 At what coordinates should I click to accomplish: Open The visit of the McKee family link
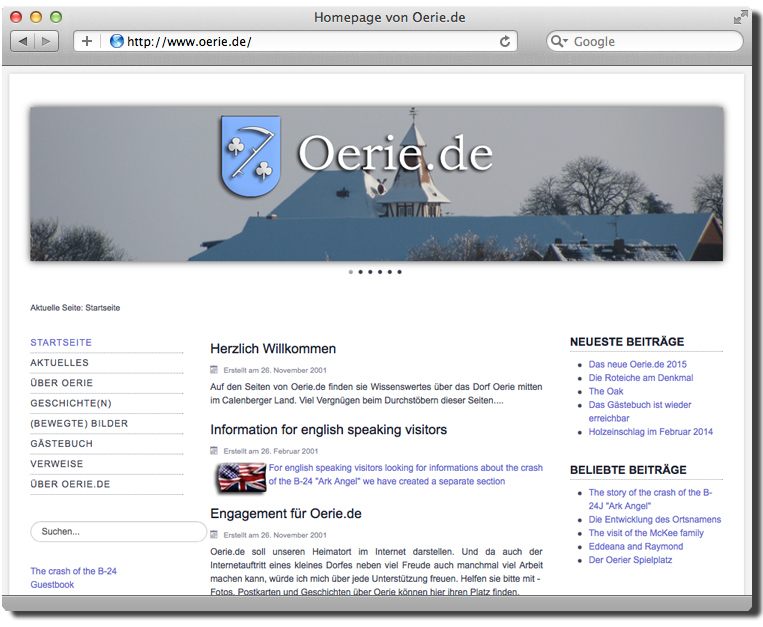[646, 533]
